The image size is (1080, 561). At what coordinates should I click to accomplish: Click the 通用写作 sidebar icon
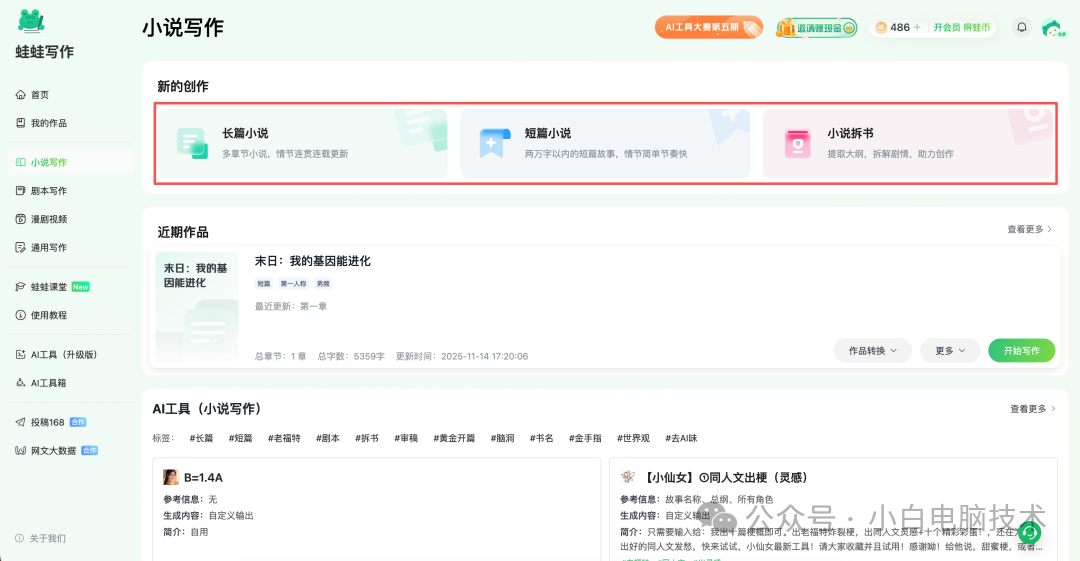(x=21, y=247)
